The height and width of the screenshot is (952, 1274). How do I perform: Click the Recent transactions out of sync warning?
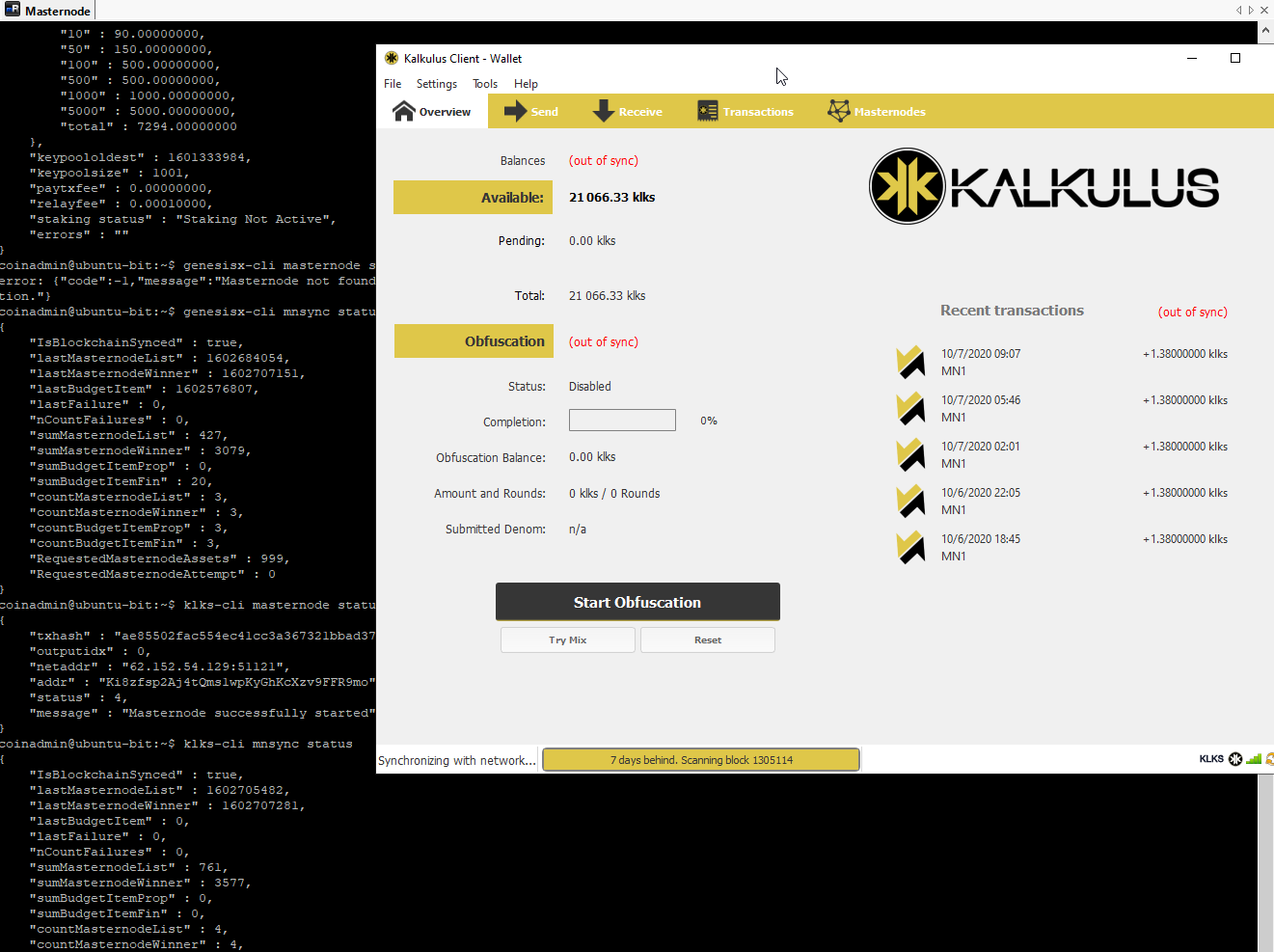click(x=1193, y=313)
